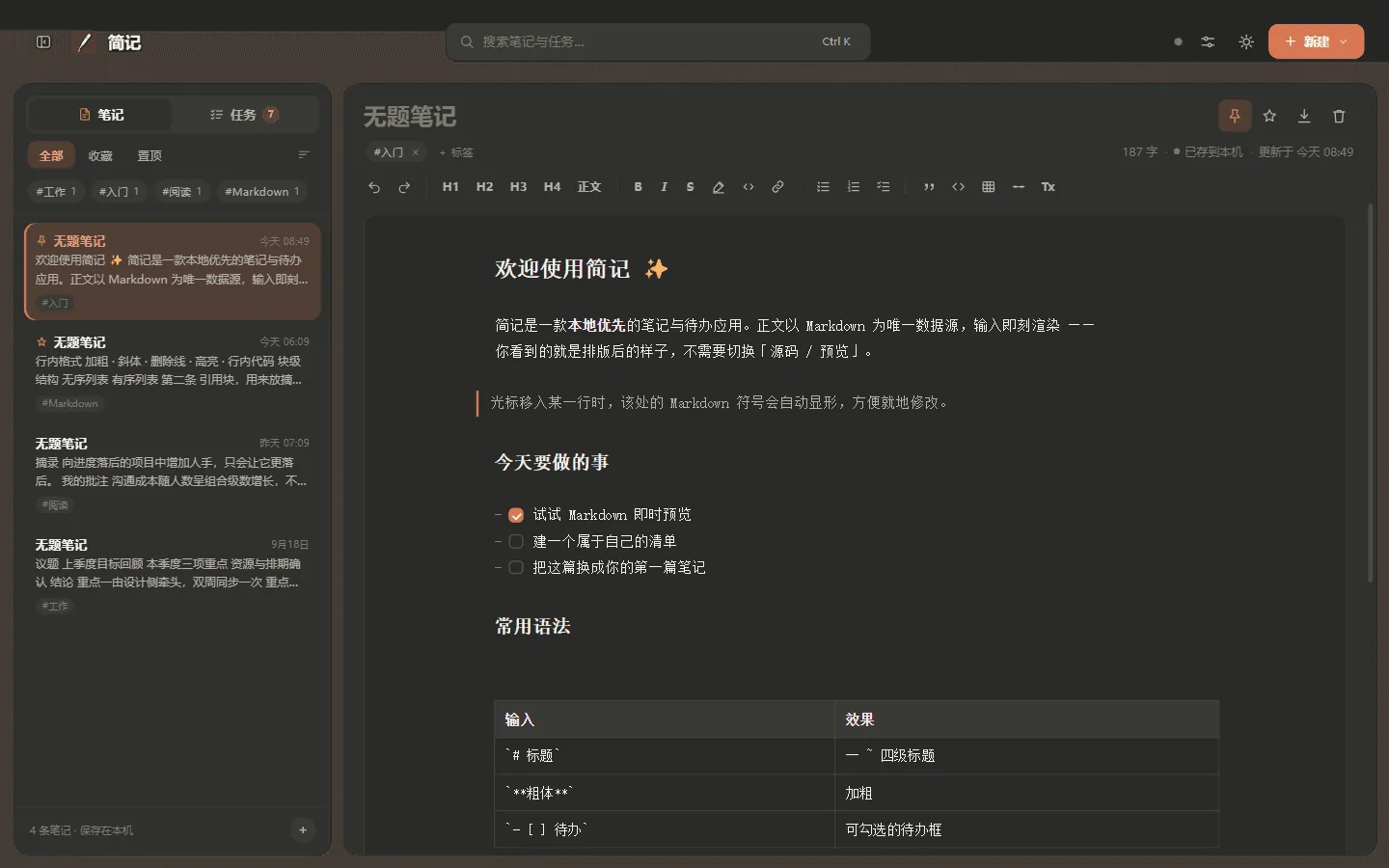This screenshot has width=1389, height=868.
Task: Undo the last edit
Action: tap(374, 187)
